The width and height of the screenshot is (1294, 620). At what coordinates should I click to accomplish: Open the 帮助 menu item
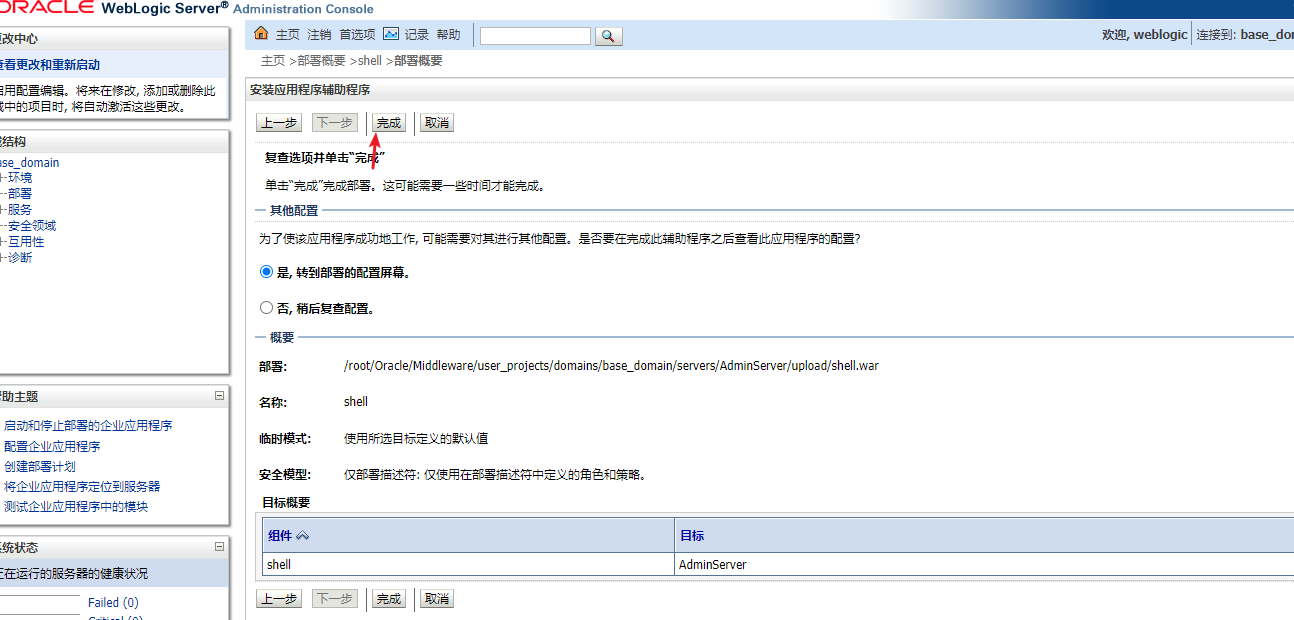(449, 35)
